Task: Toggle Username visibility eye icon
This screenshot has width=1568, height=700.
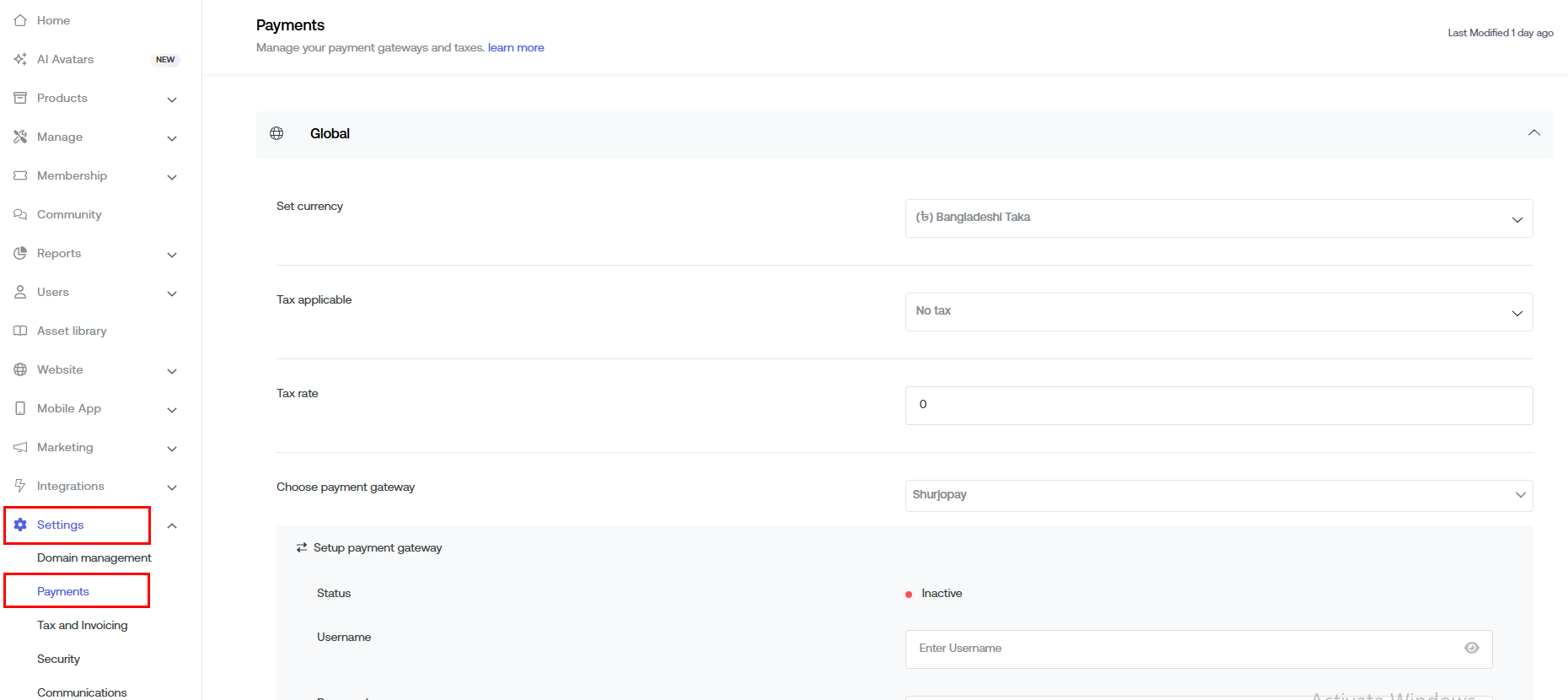Action: [1471, 648]
